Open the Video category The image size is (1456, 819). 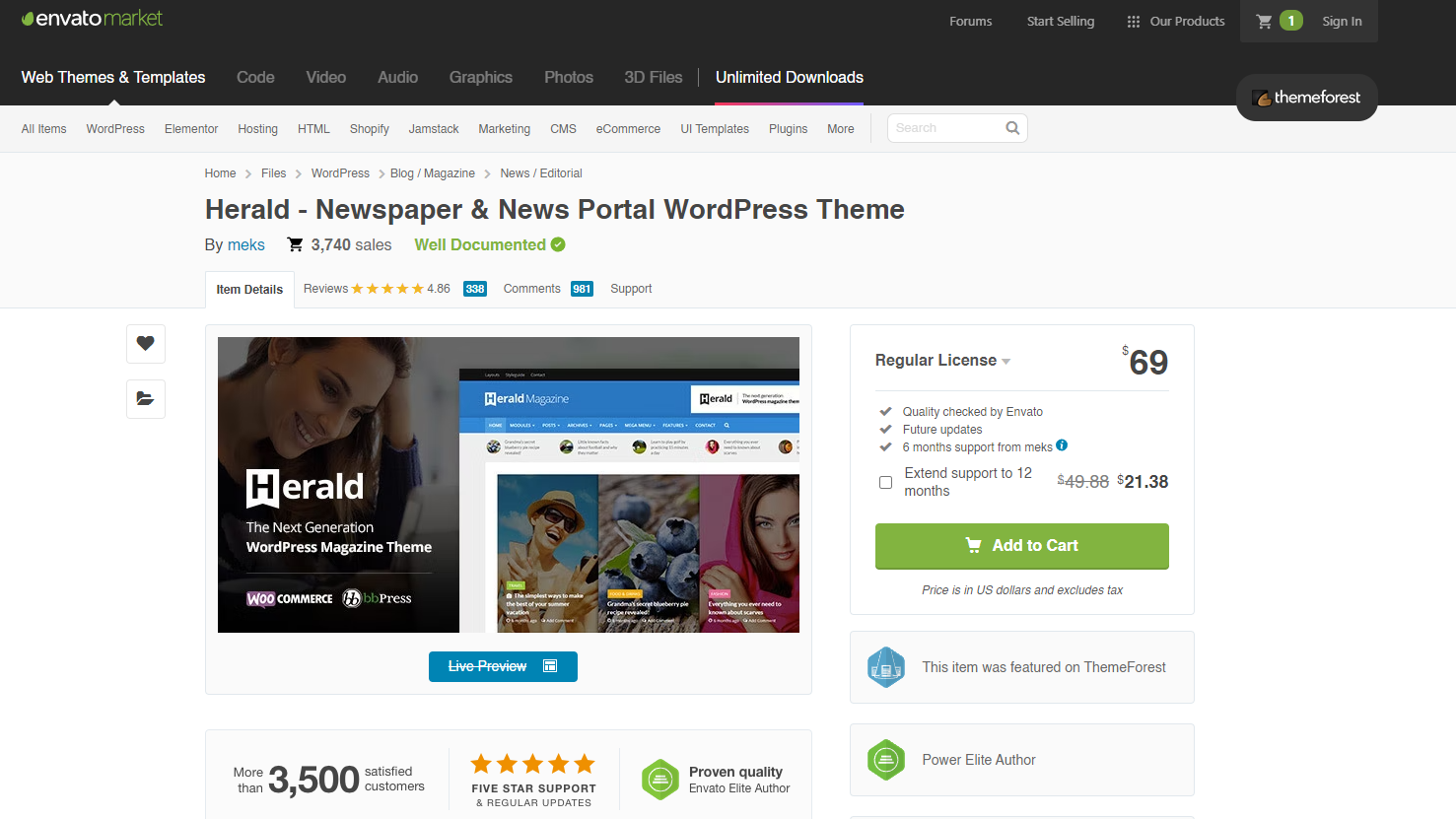(326, 77)
